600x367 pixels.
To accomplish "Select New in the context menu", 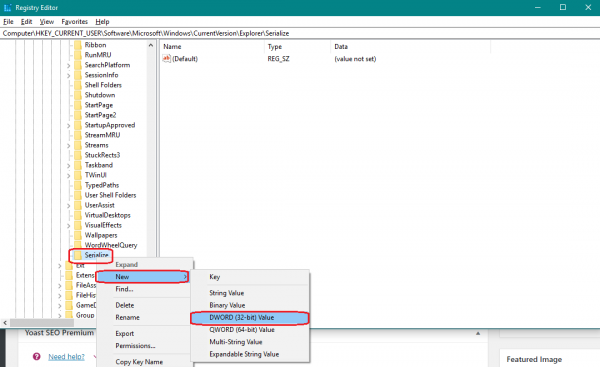I will tap(143, 277).
